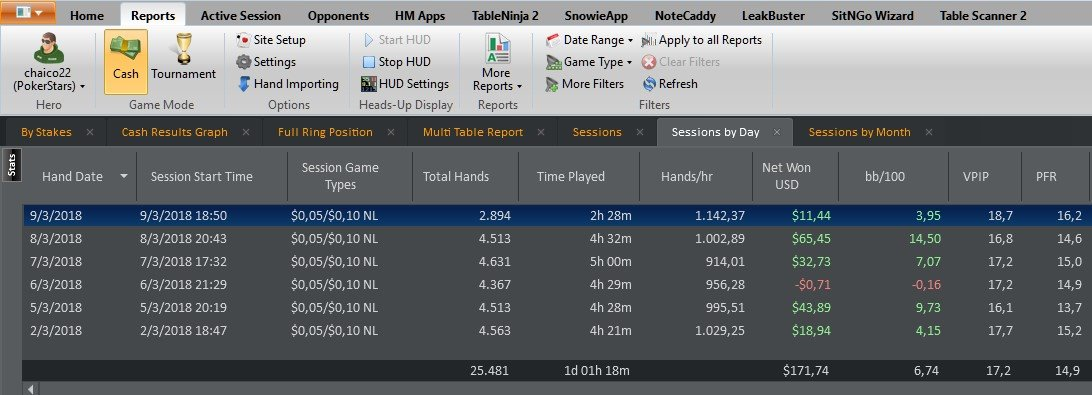Click the Stop HUD button
1092x395 pixels.
396,62
